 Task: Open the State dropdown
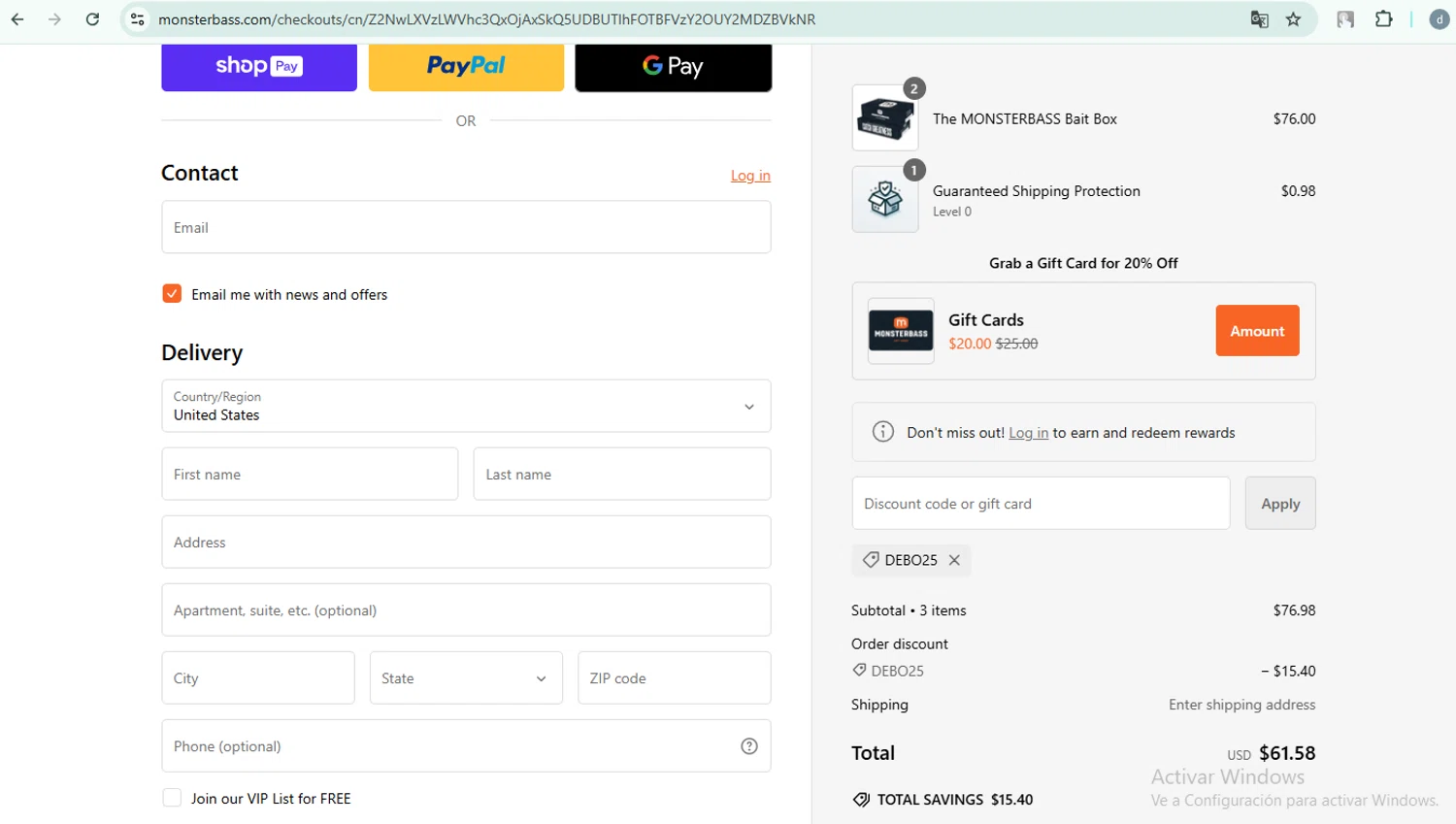pyautogui.click(x=466, y=677)
